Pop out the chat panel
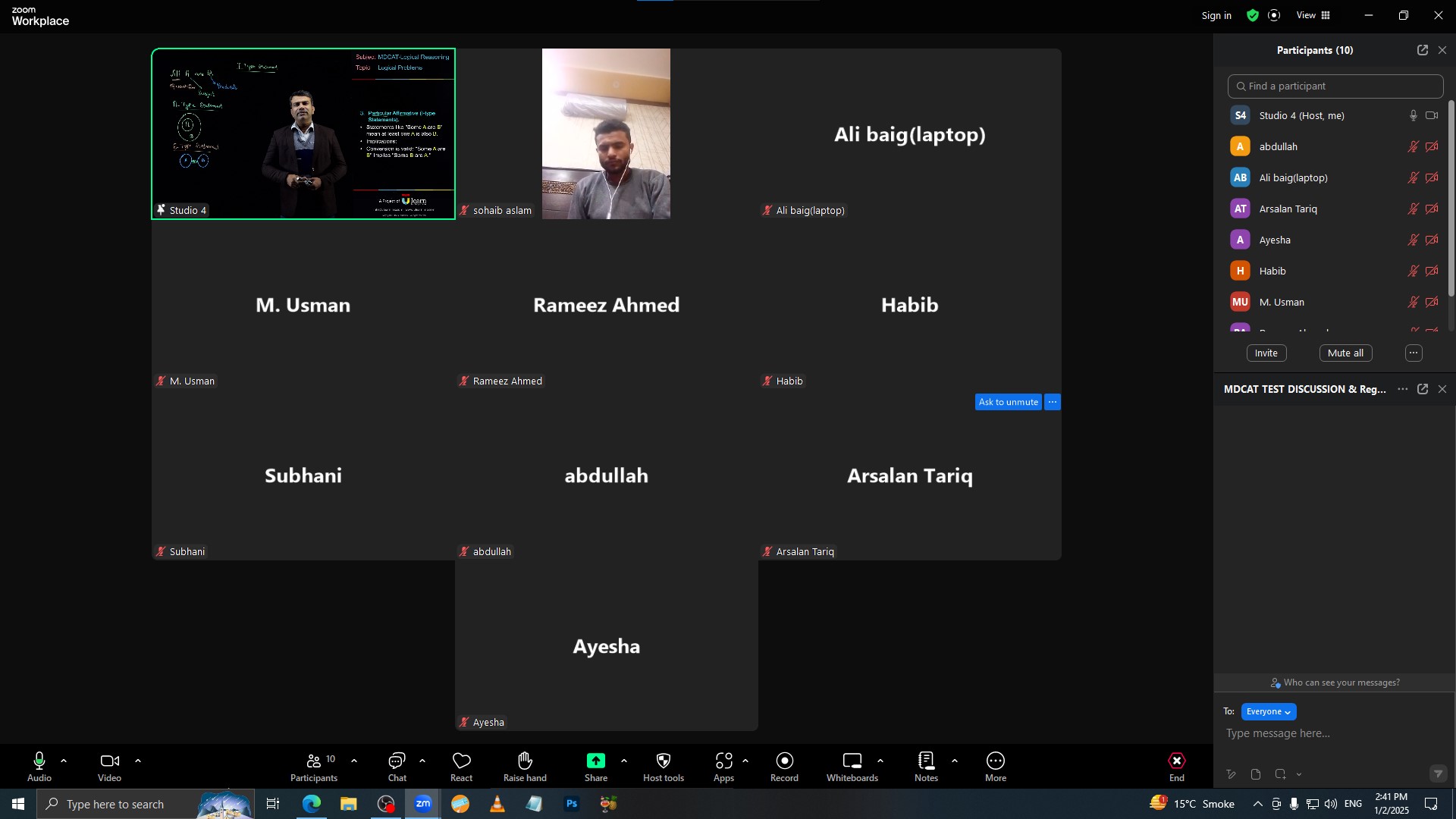1456x819 pixels. (1423, 389)
